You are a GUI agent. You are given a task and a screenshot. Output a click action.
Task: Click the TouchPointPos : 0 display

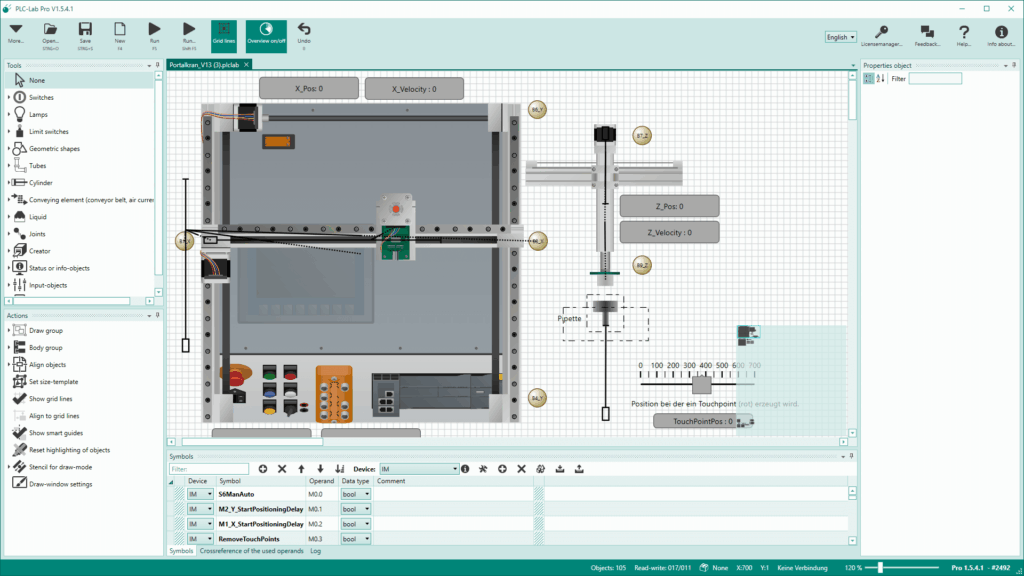(703, 421)
